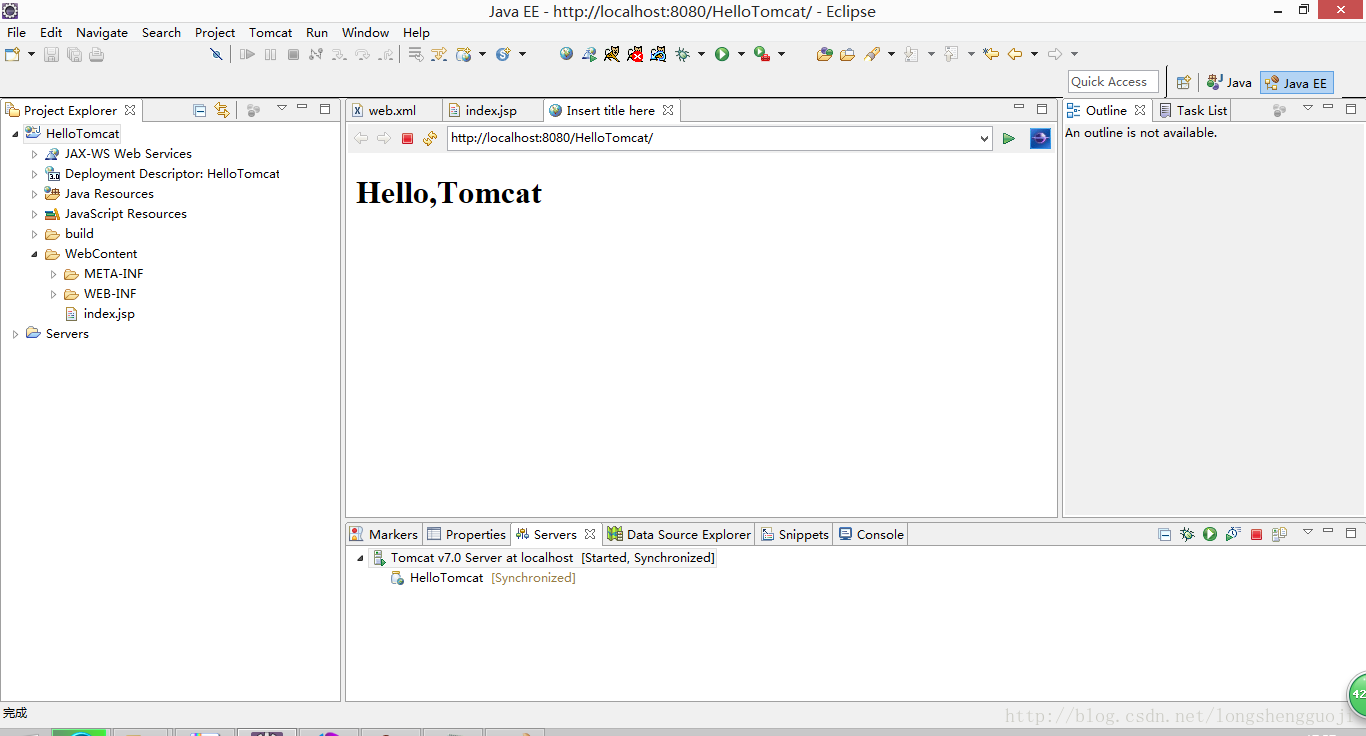Viewport: 1366px width, 736px height.
Task: Click the Save icon in main toolbar
Action: (x=51, y=54)
